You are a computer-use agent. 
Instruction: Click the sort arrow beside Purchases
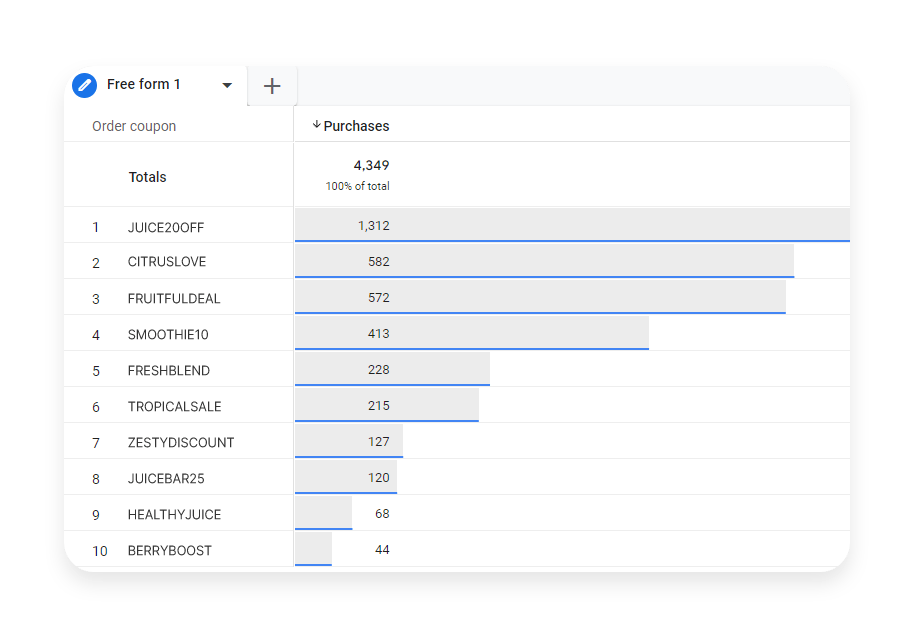318,125
